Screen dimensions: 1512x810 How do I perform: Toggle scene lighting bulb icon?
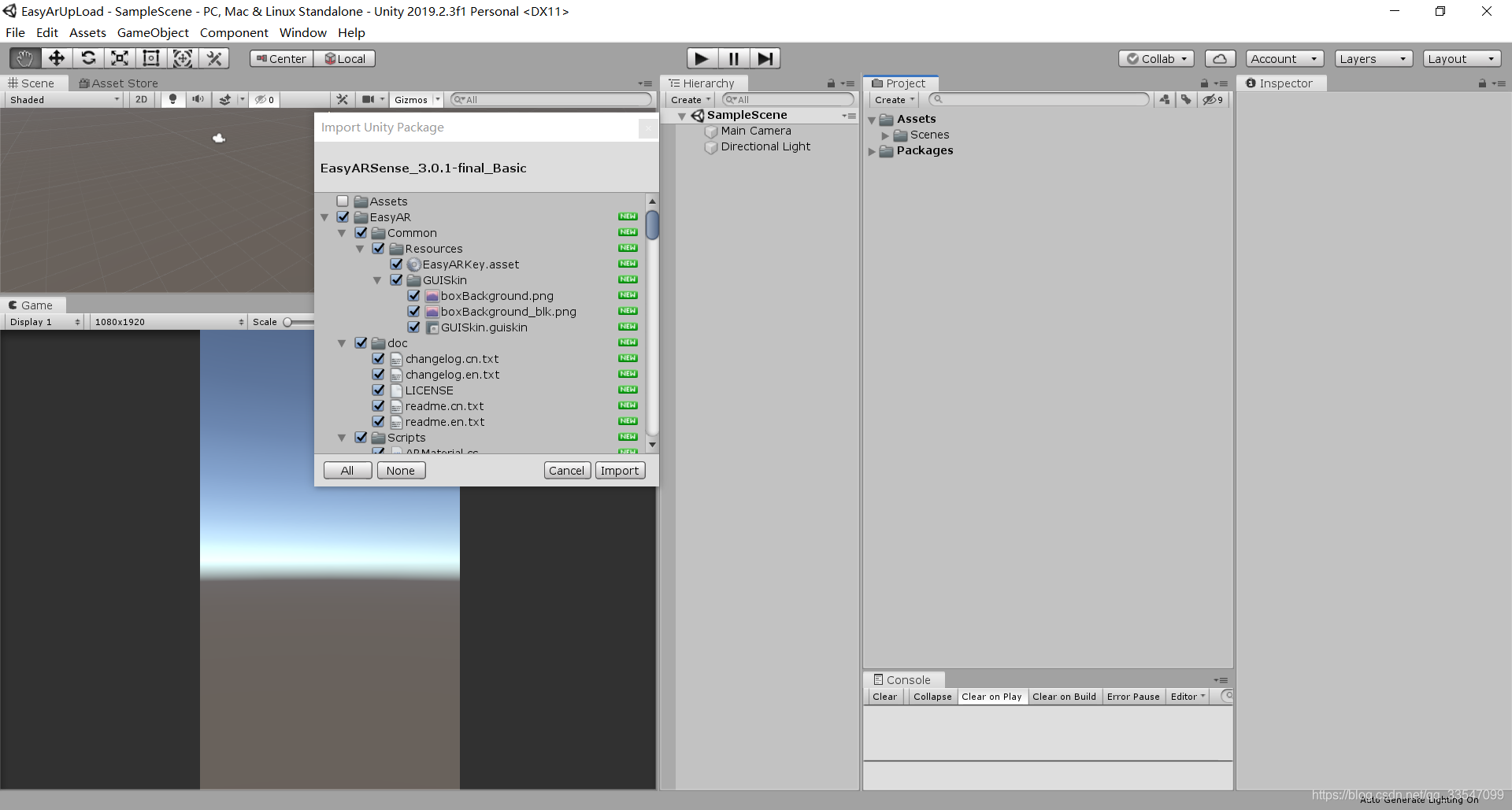coord(172,100)
